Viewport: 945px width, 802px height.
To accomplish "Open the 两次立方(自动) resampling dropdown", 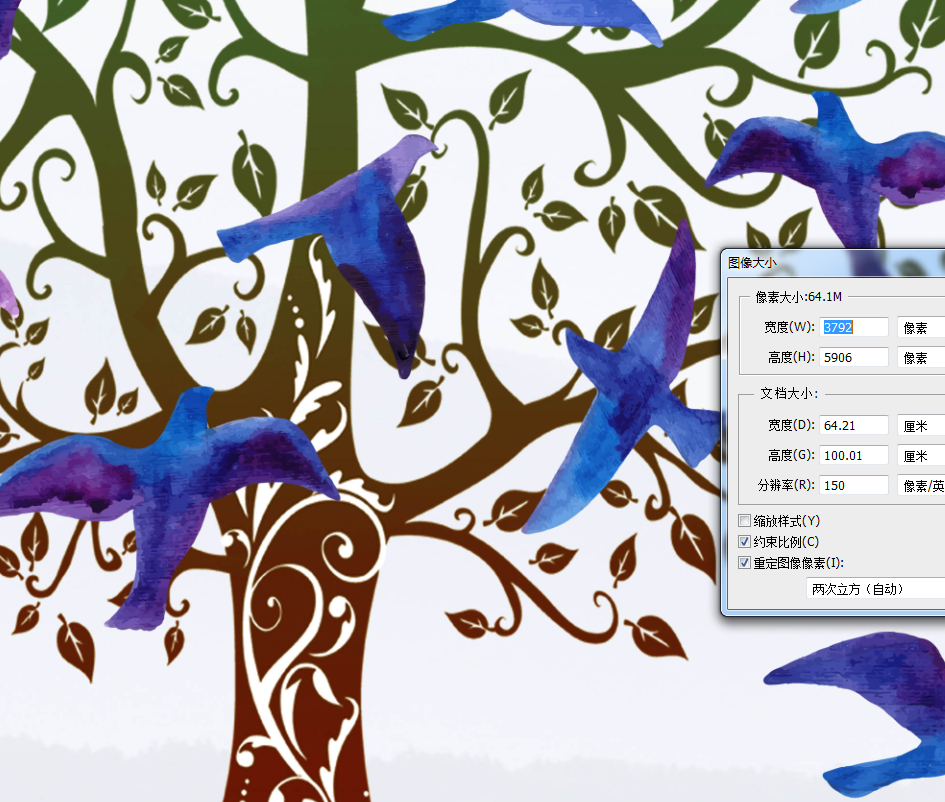I will [875, 589].
